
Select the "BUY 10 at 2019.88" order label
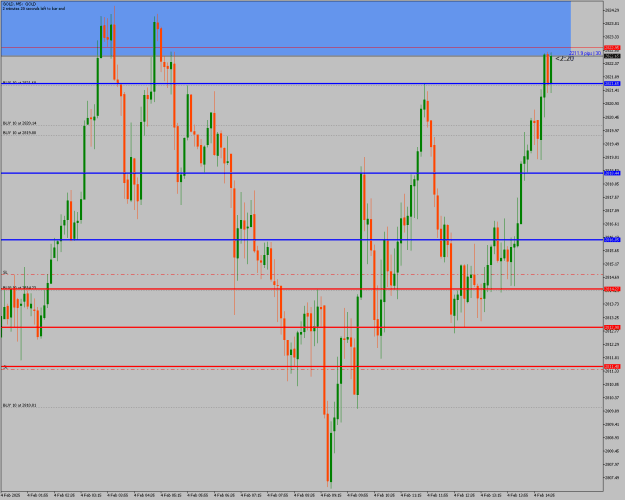(x=20, y=133)
